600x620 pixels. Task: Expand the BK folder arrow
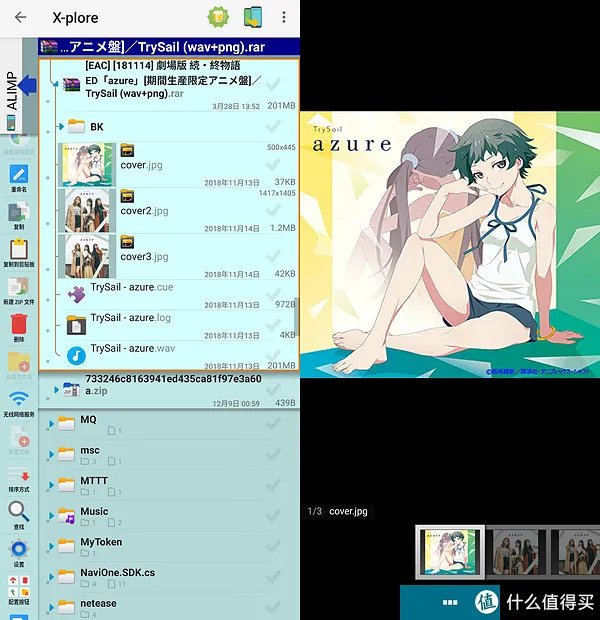click(60, 127)
